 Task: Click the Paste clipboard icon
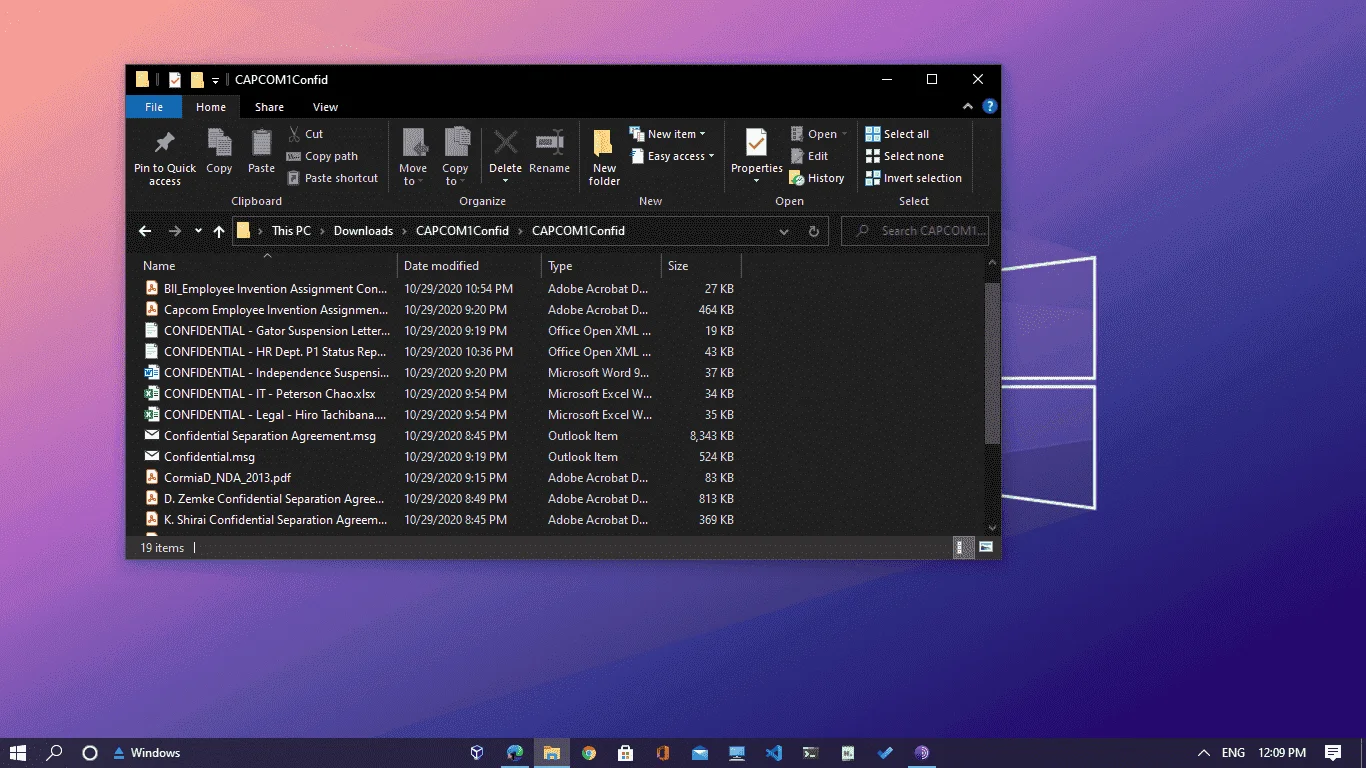point(261,142)
